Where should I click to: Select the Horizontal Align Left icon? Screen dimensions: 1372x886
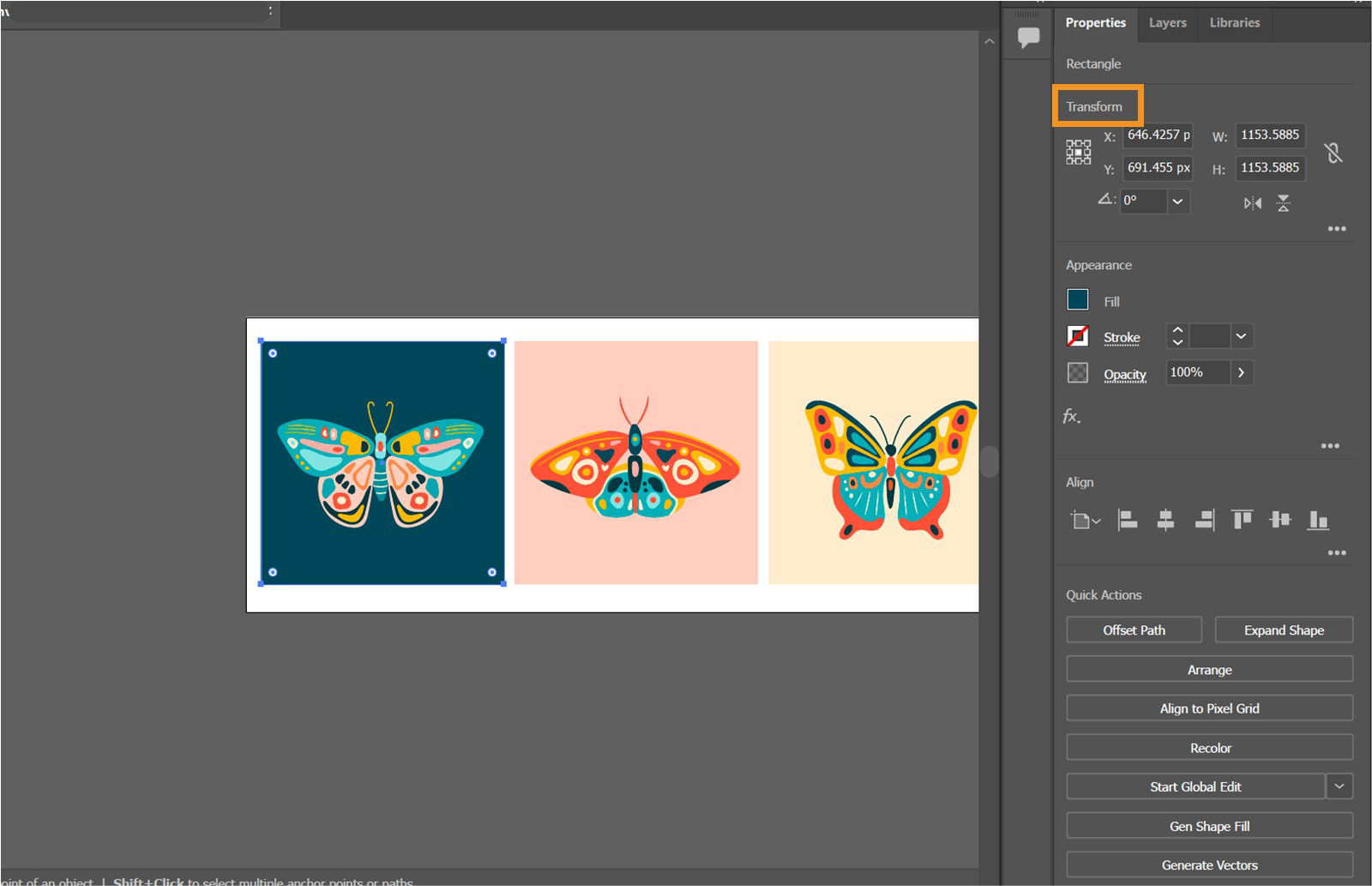1127,520
